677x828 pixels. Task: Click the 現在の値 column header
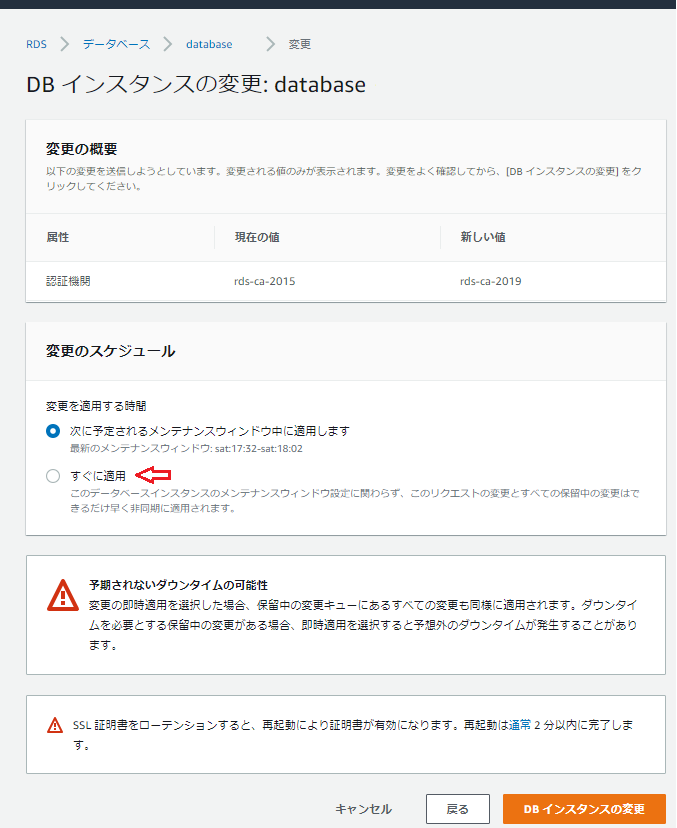tap(257, 238)
